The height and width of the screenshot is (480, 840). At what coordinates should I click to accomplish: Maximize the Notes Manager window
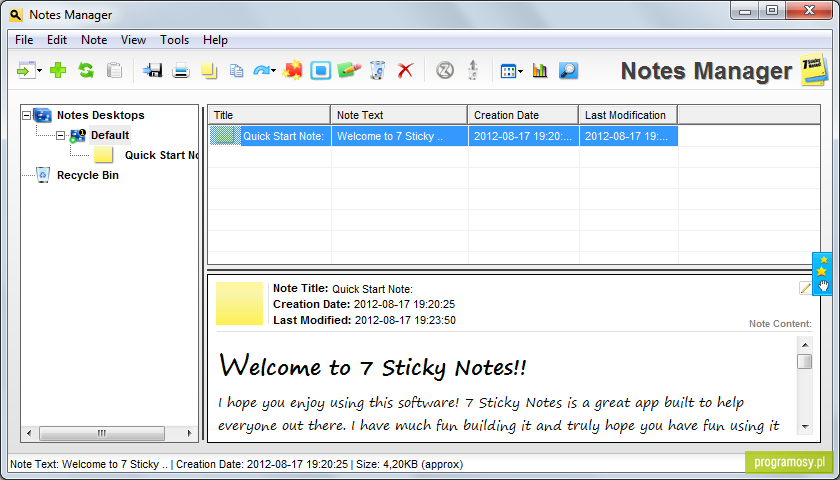(771, 10)
